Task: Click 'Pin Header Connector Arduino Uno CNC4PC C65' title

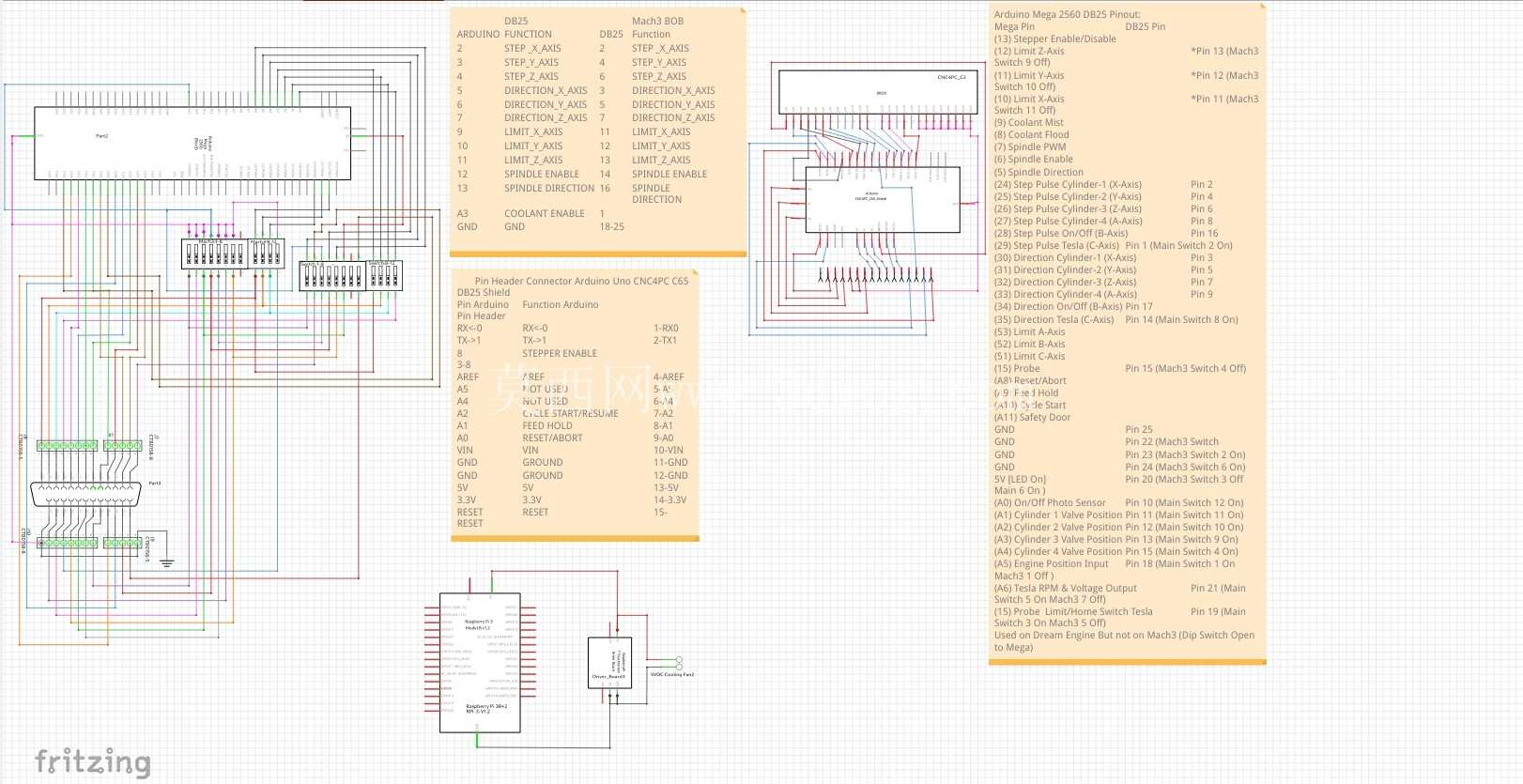Action: pos(581,281)
